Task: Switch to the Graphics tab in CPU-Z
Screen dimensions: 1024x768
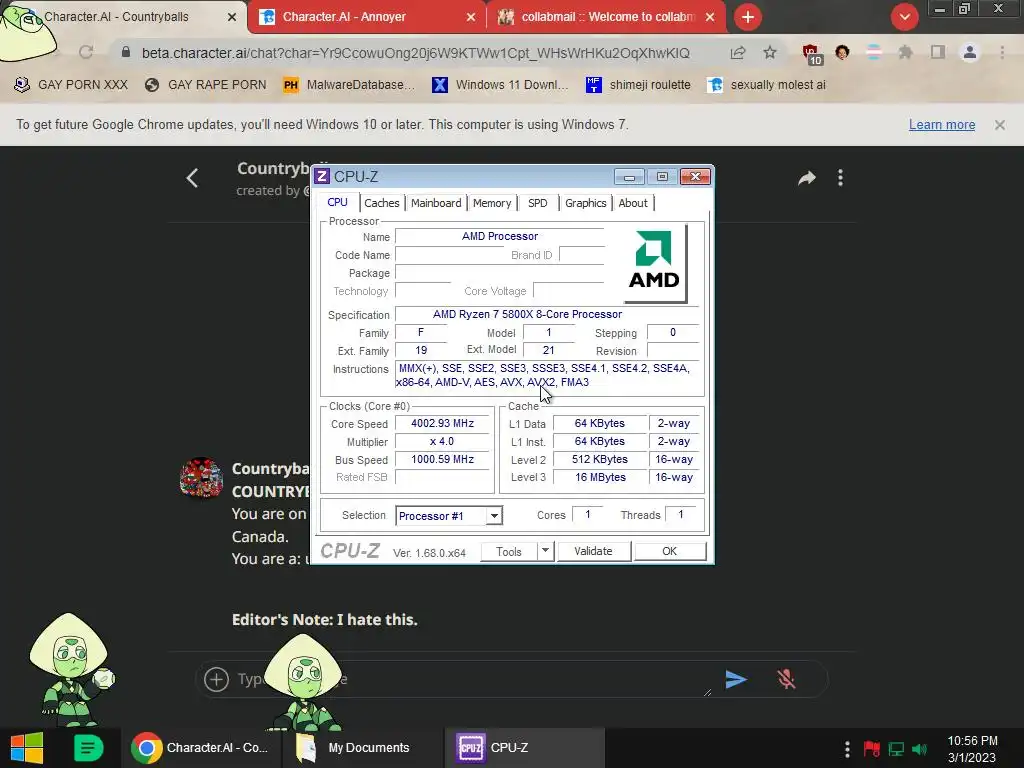Action: pyautogui.click(x=586, y=203)
